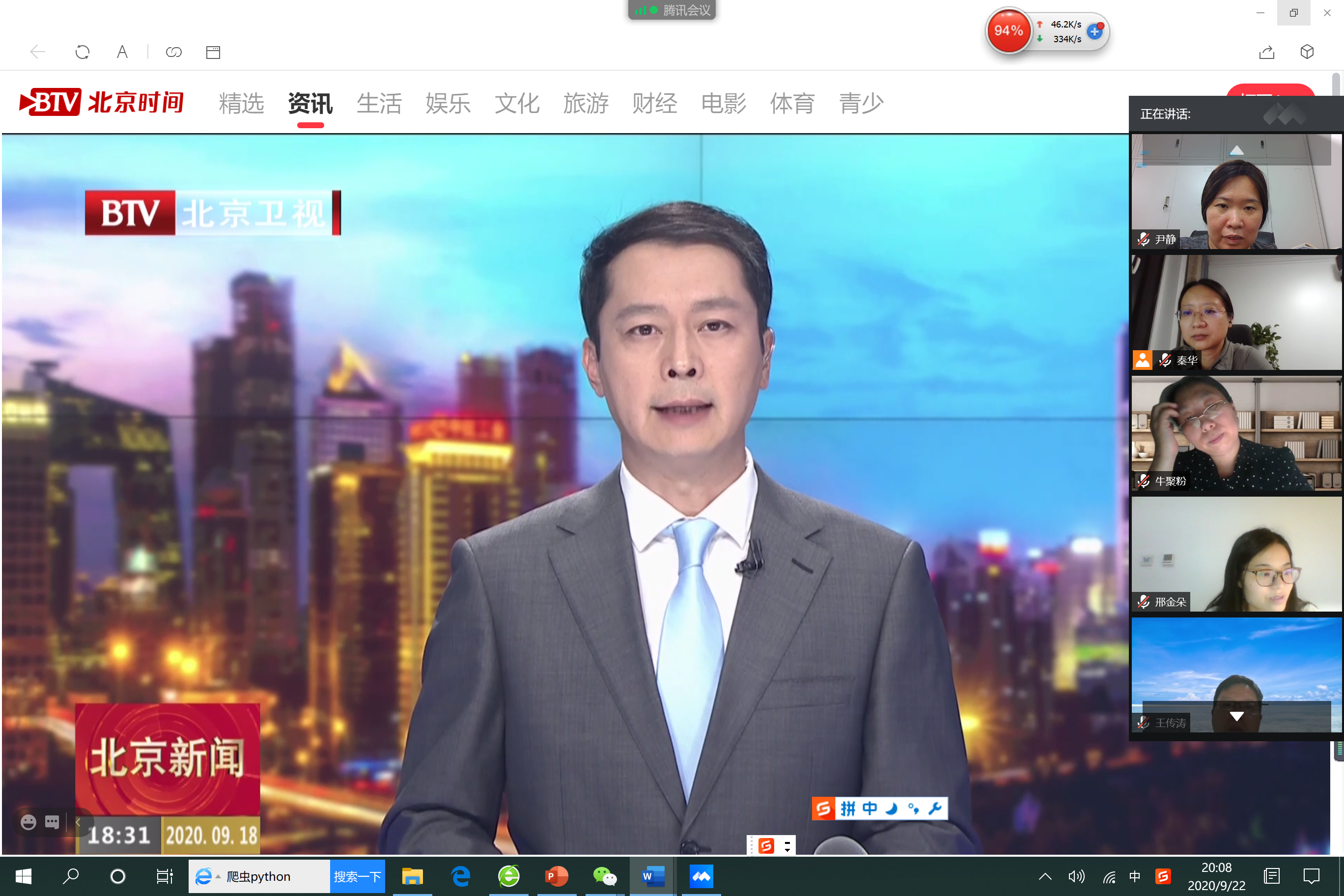Click the emoji smiley icon on video
Viewport: 1344px width, 896px height.
(28, 822)
